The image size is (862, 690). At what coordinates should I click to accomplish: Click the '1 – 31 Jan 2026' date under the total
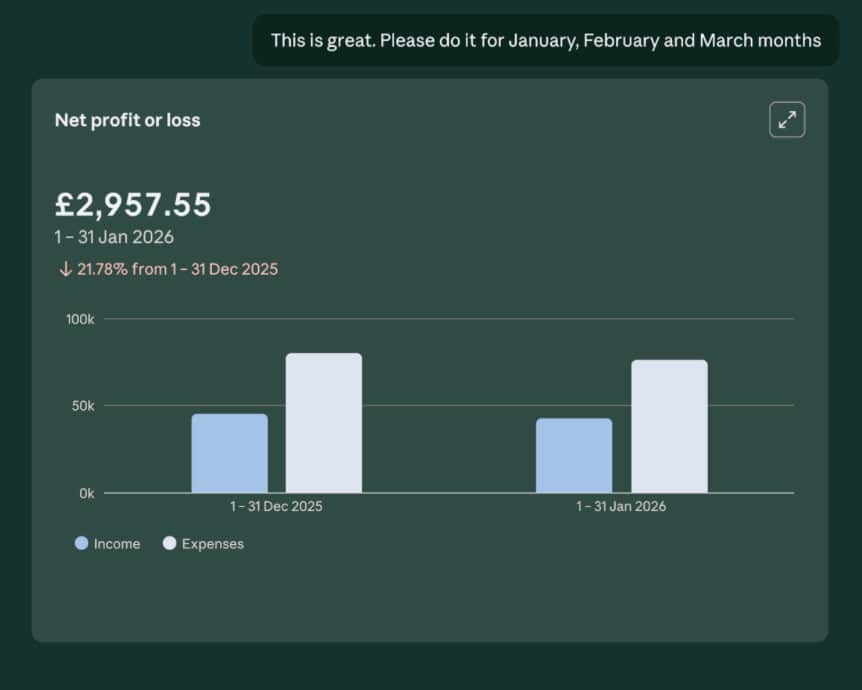(114, 237)
